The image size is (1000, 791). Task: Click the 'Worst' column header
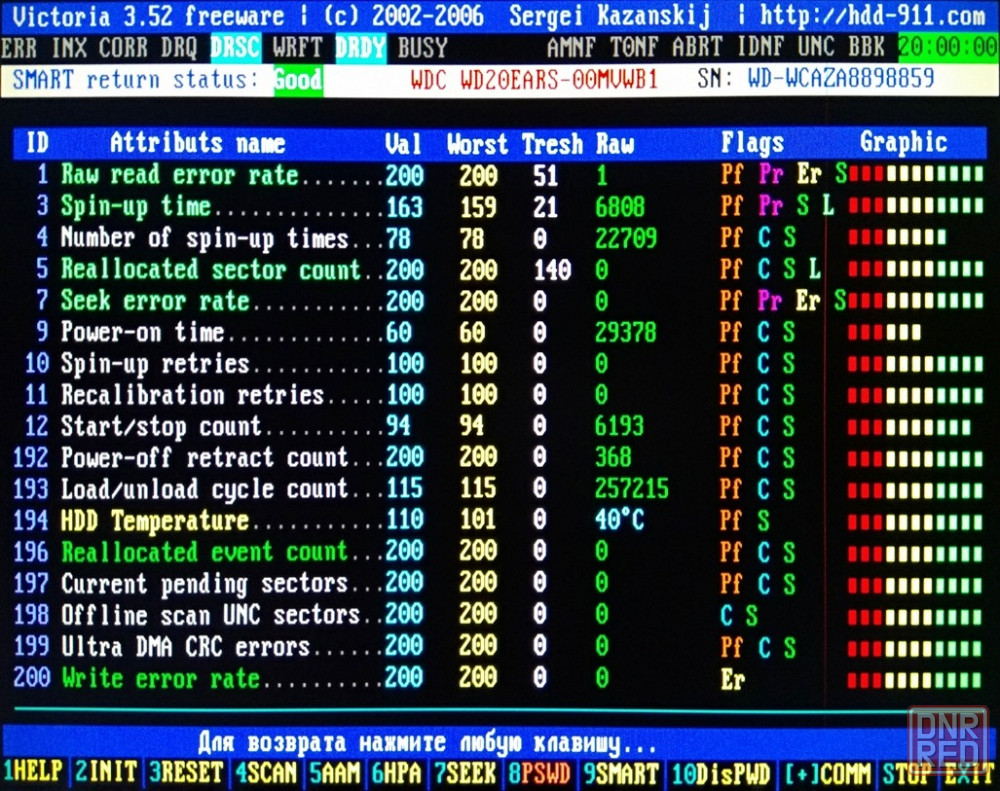(x=477, y=144)
